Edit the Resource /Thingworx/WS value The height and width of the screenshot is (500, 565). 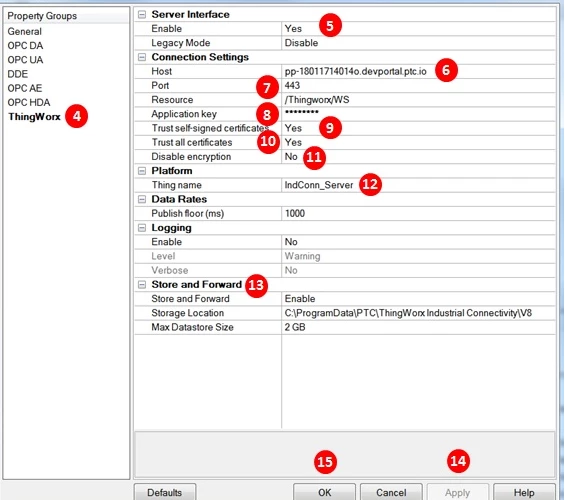point(418,100)
